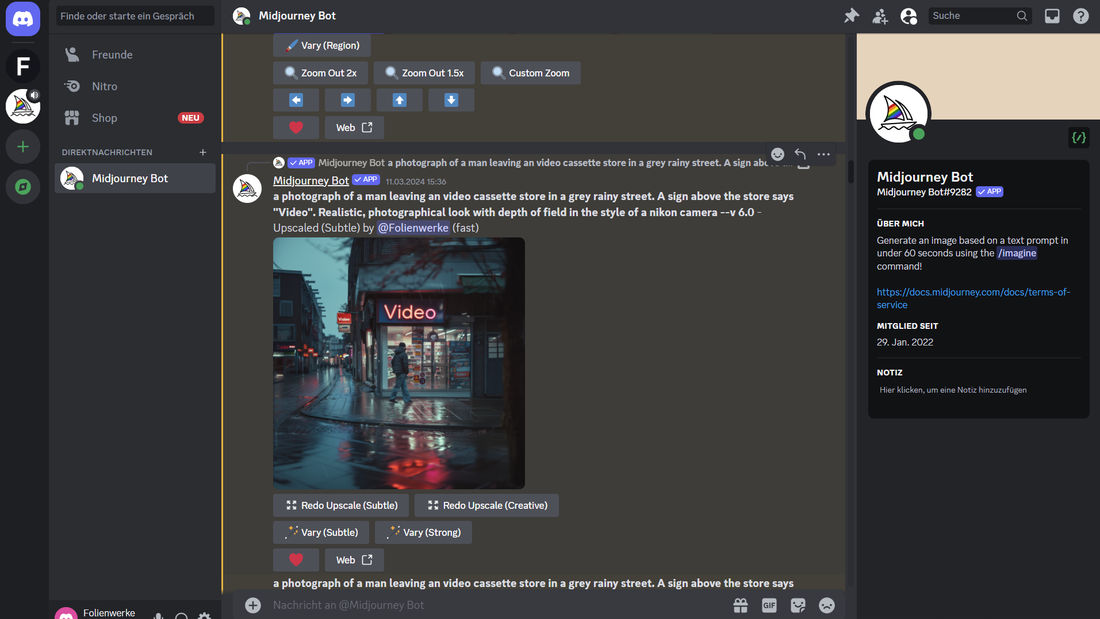Click the conversation search field

pos(135,15)
